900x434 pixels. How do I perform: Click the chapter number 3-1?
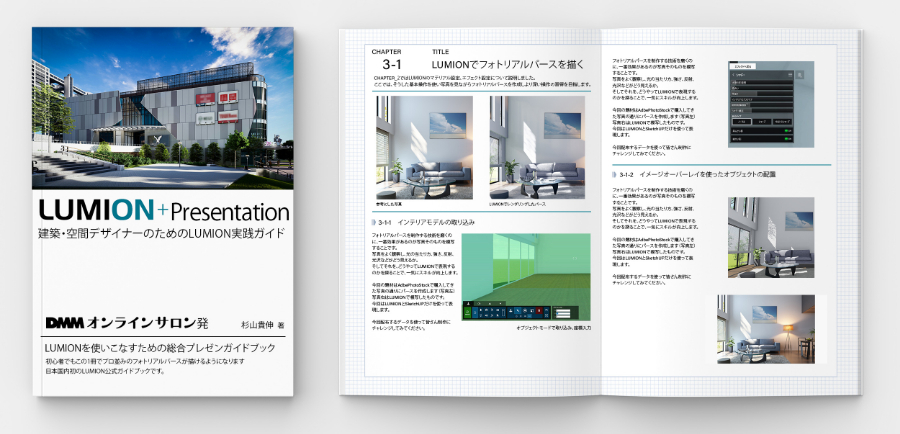click(x=393, y=65)
